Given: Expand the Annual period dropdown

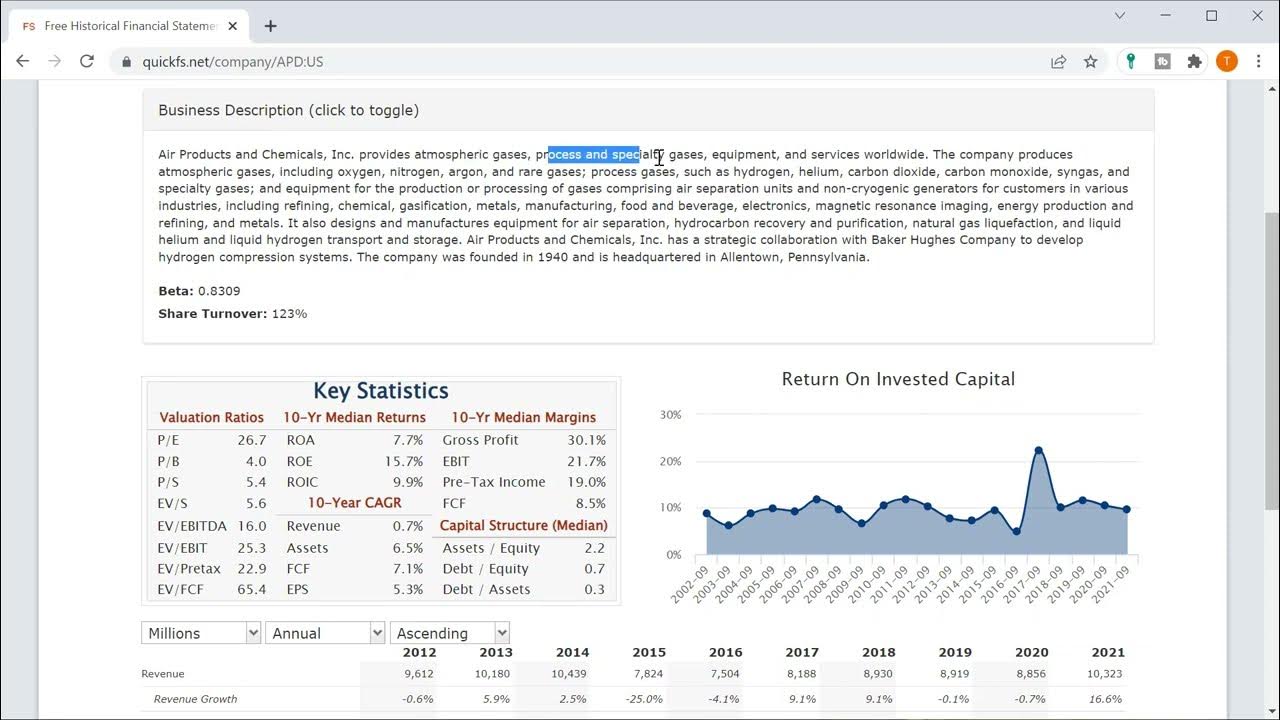Looking at the screenshot, I should pyautogui.click(x=325, y=633).
